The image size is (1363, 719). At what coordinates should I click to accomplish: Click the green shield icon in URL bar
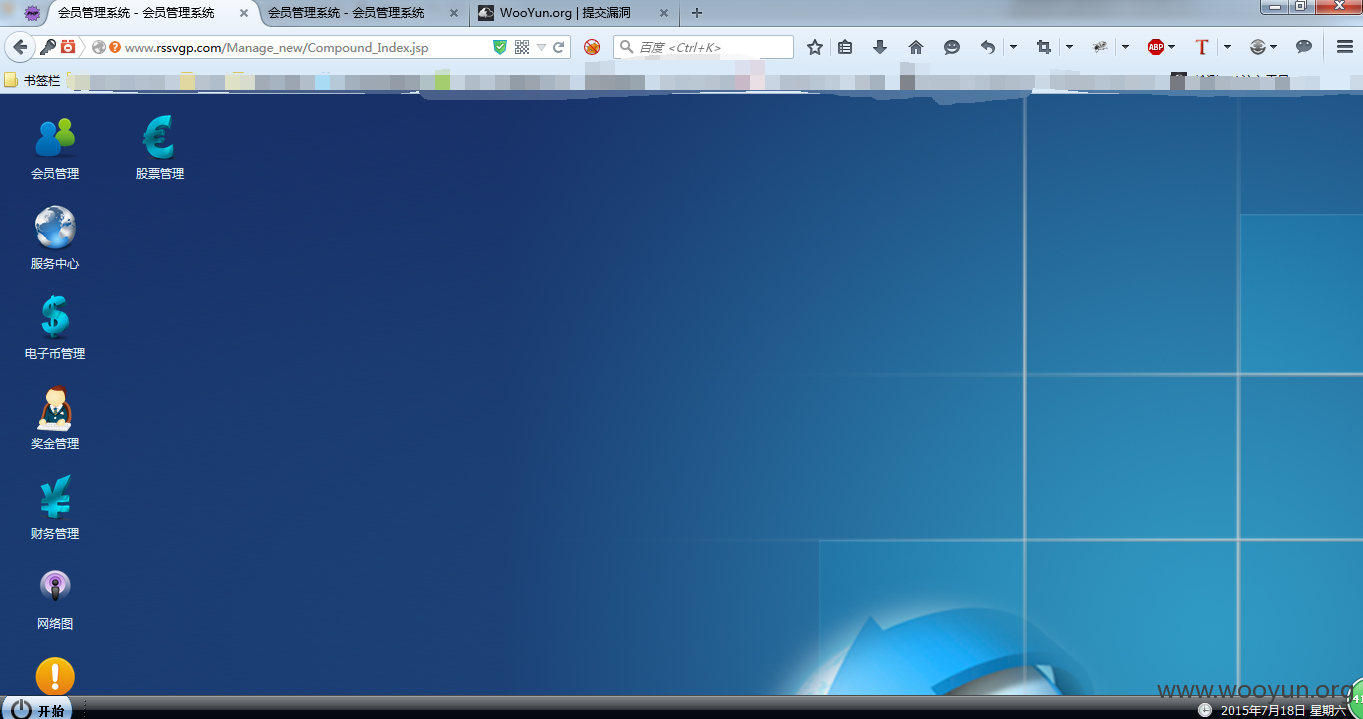coord(500,47)
